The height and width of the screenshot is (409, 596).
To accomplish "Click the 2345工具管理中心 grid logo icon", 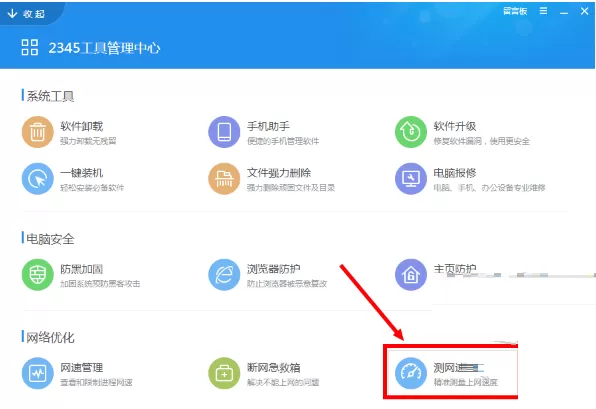I will [30, 48].
